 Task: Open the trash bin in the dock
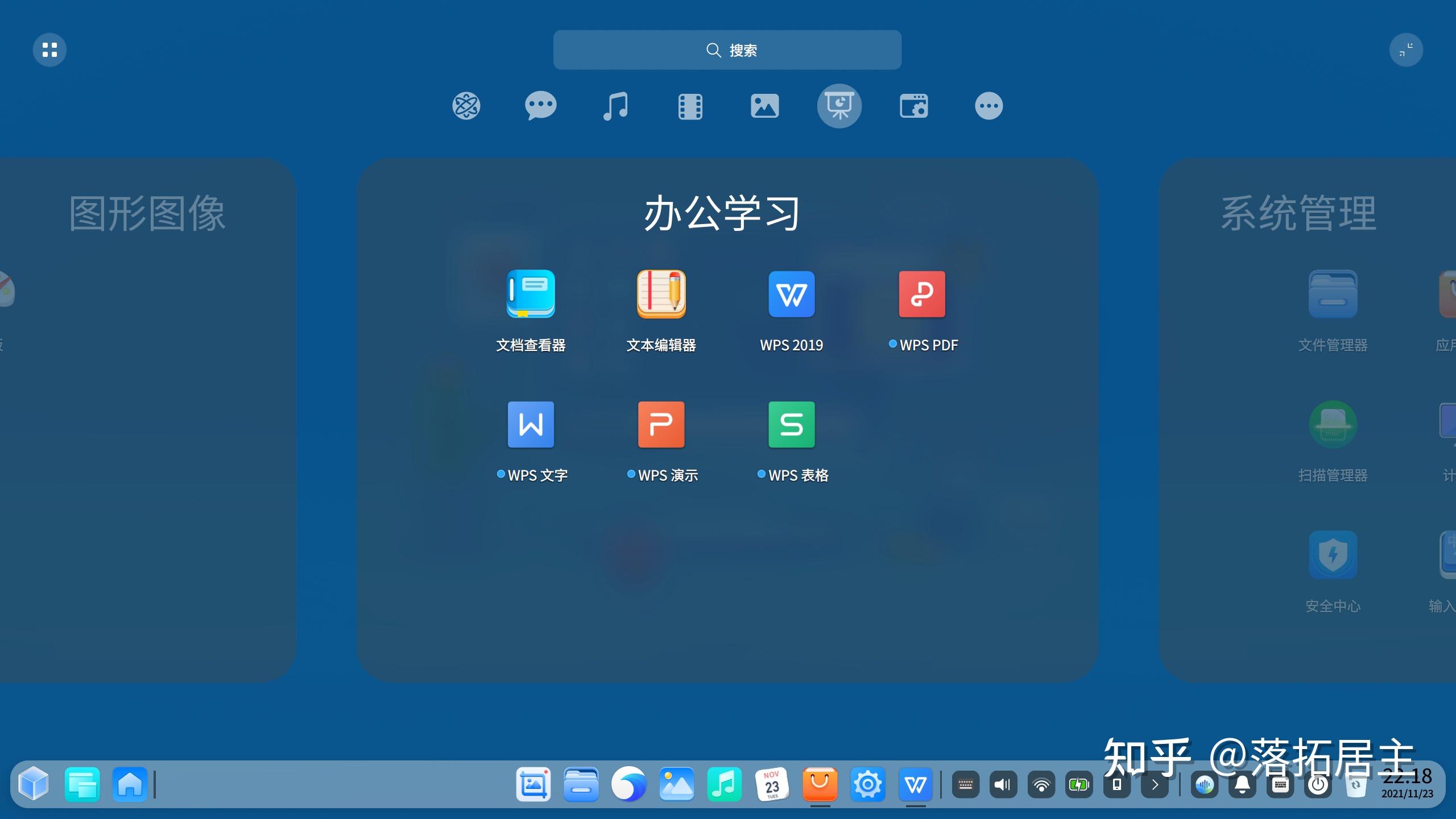tap(1356, 785)
